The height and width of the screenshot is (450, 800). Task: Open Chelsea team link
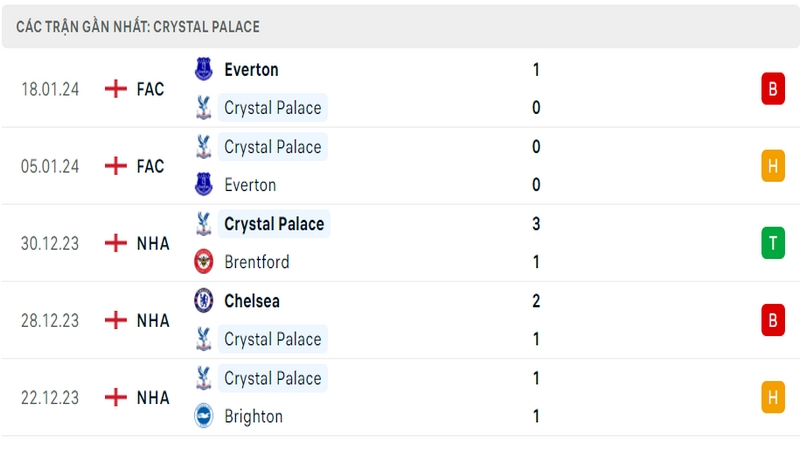click(x=252, y=301)
